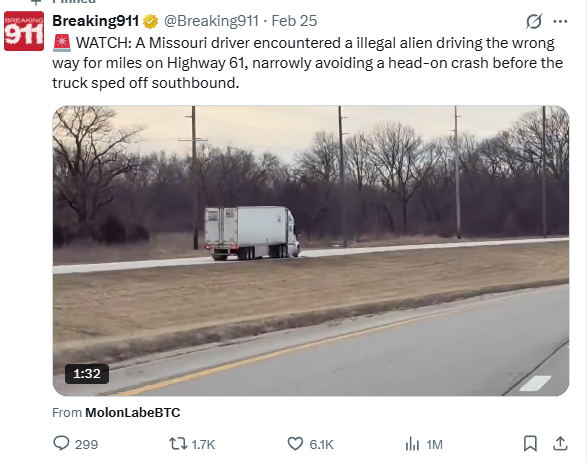Open the Breaking911 profile avatar
The height and width of the screenshot is (461, 588).
tap(24, 31)
